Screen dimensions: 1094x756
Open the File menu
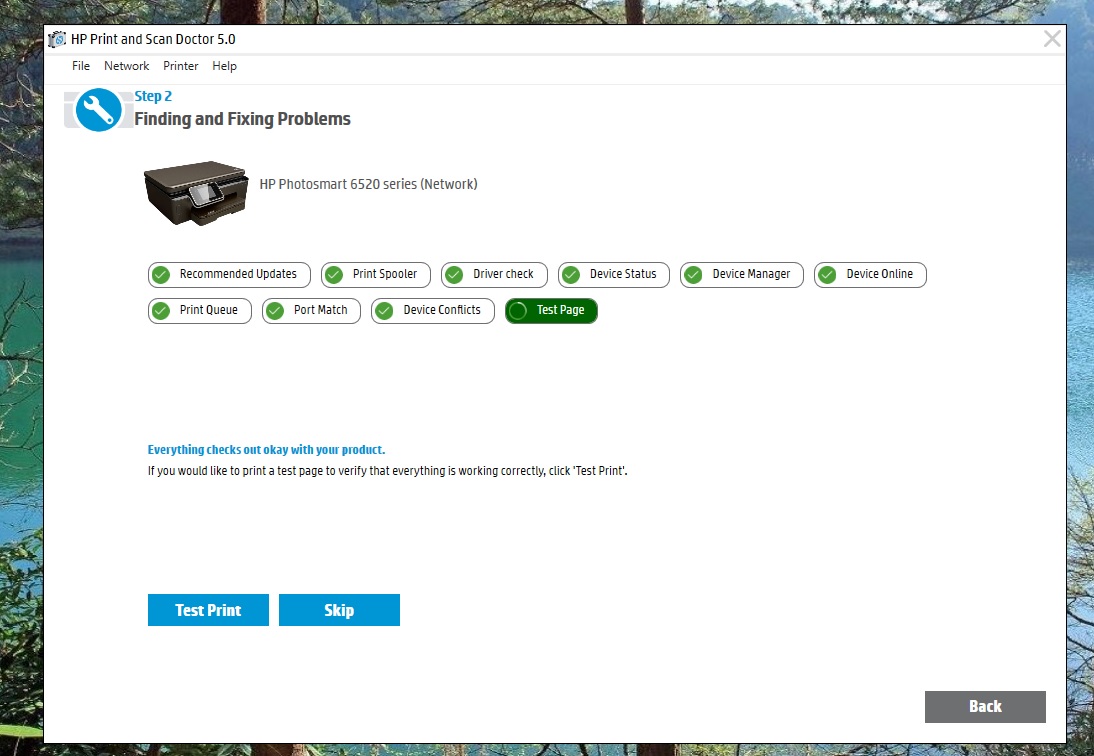coord(81,66)
